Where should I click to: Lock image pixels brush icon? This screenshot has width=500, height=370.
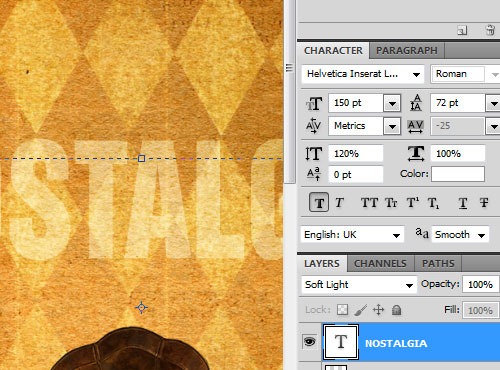[361, 310]
